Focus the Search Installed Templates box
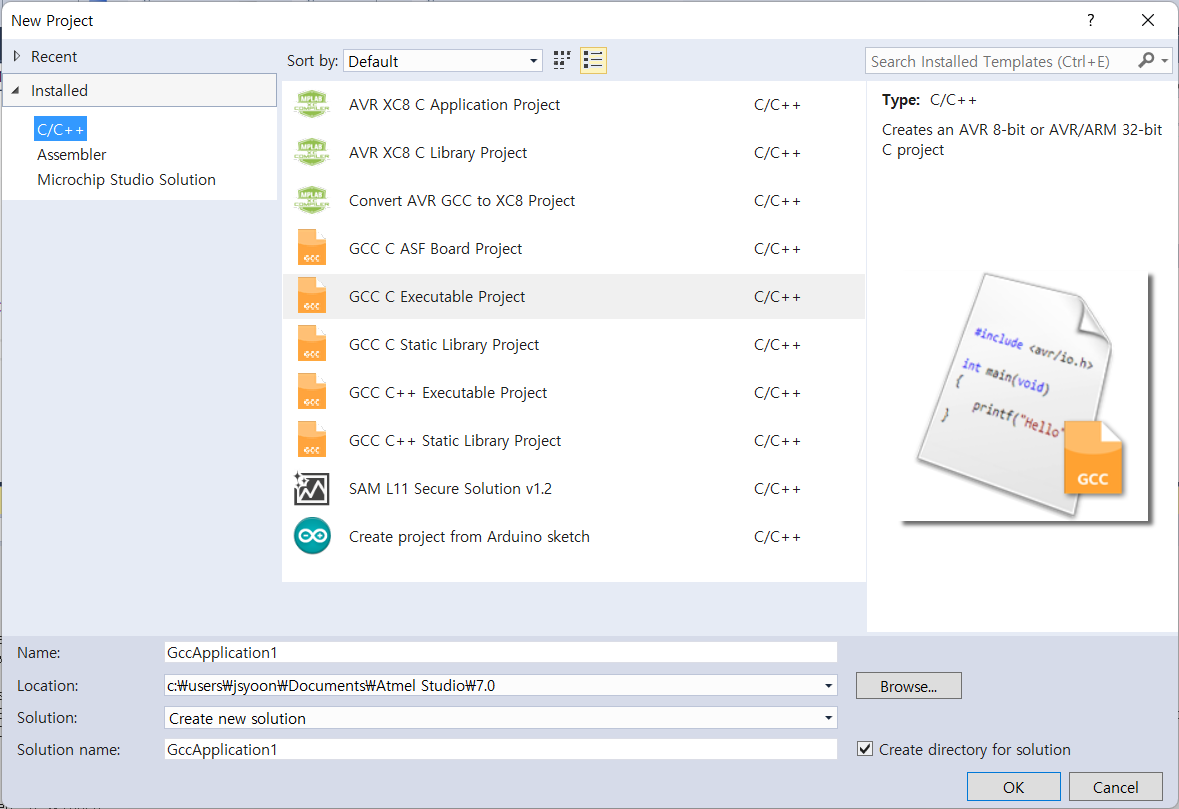This screenshot has height=809, width=1179. click(1002, 61)
